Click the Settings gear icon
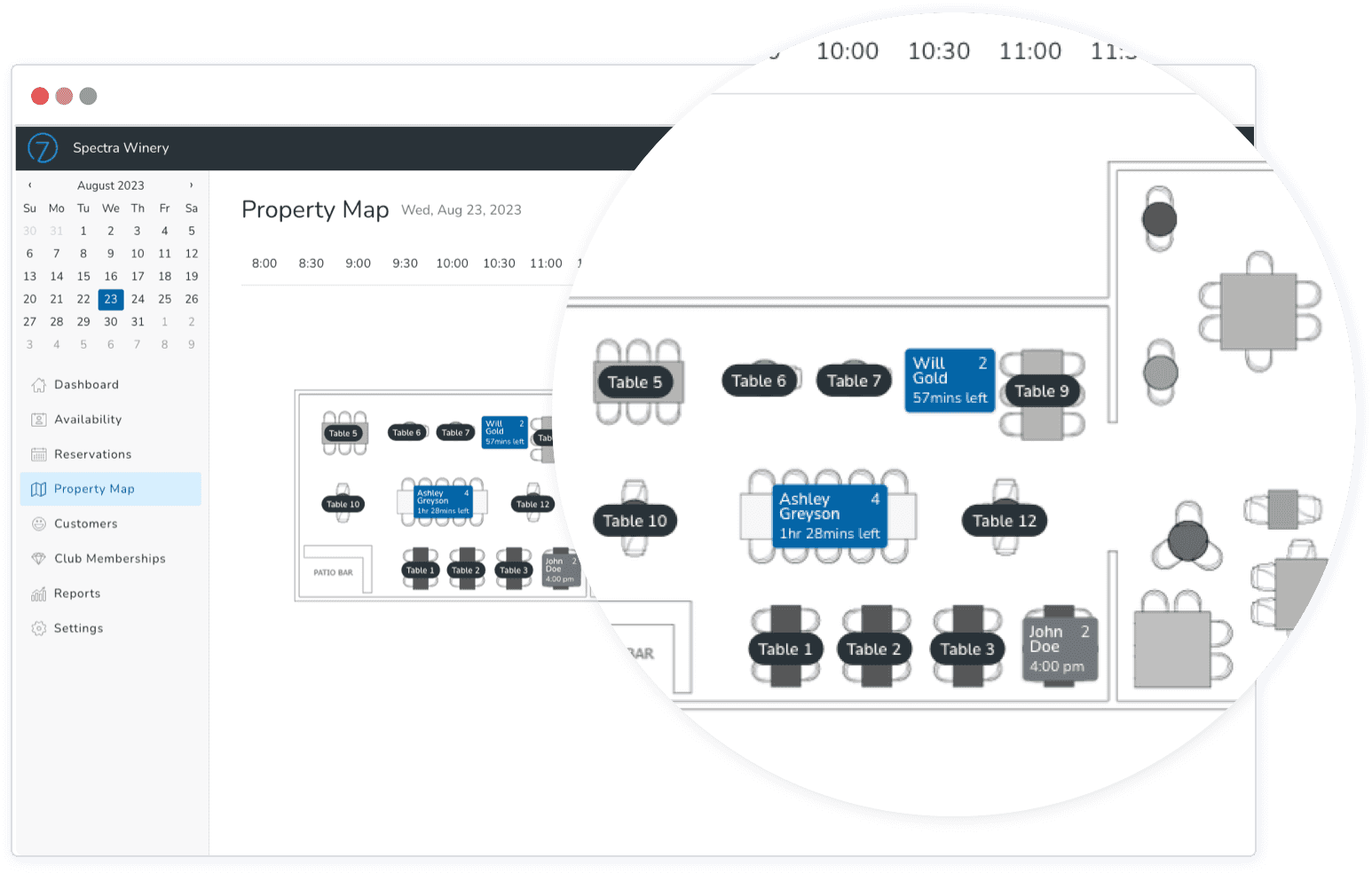This screenshot has height=873, width=1372. [39, 628]
